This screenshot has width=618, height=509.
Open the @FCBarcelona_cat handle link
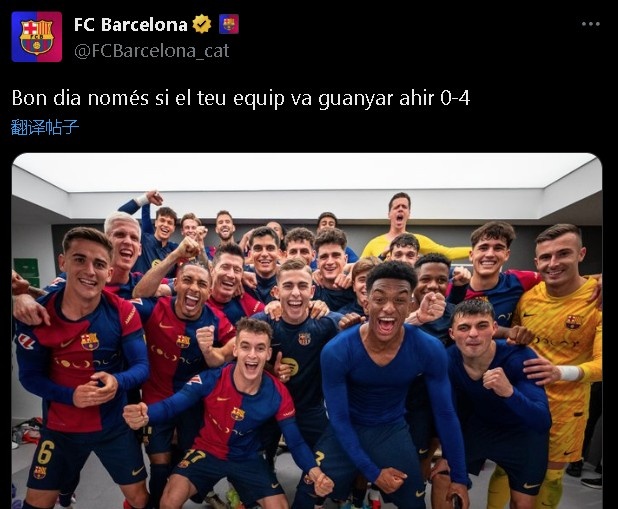tap(152, 51)
